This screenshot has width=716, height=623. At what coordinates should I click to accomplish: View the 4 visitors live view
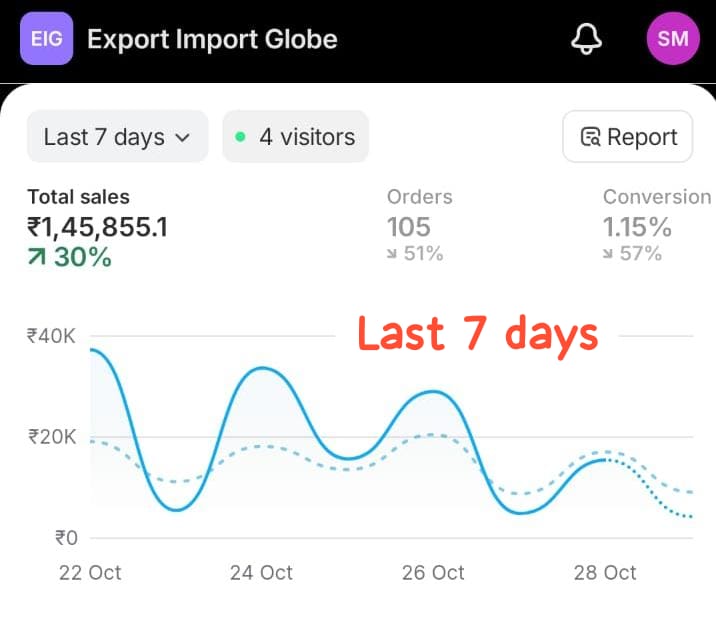pyautogui.click(x=296, y=137)
